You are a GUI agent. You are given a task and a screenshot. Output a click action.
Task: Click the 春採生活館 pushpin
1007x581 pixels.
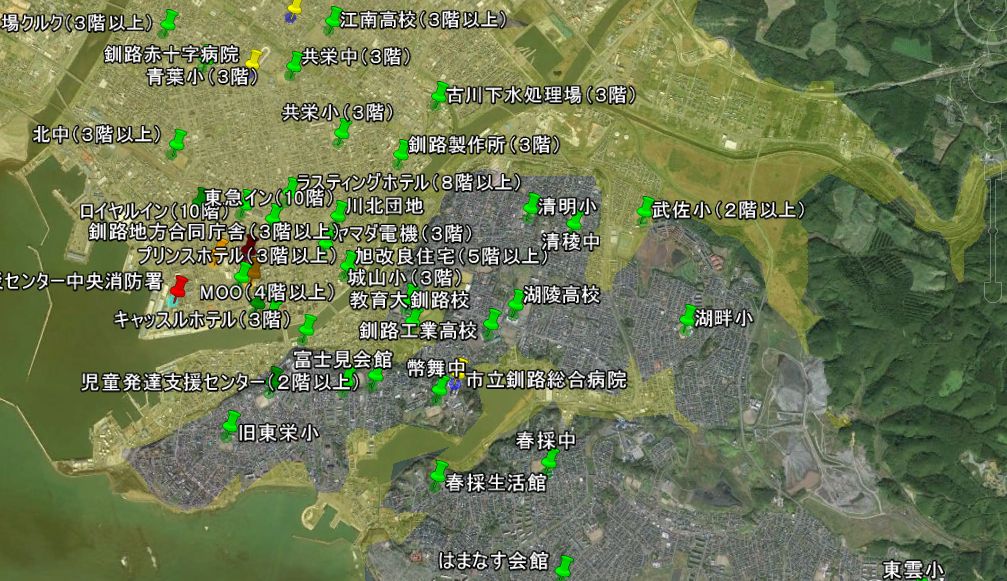438,471
